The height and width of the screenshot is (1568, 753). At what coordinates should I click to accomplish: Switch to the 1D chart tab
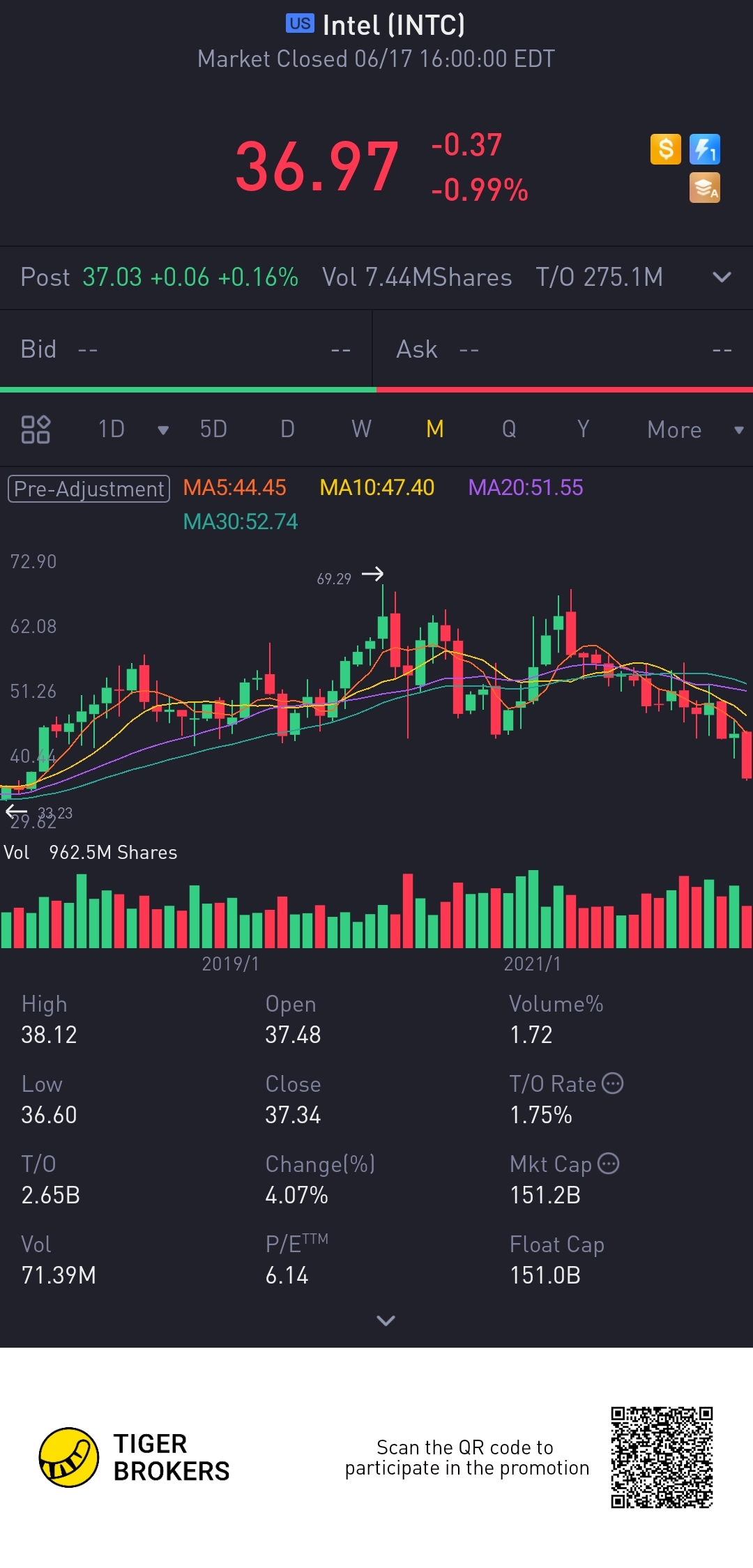click(x=112, y=429)
